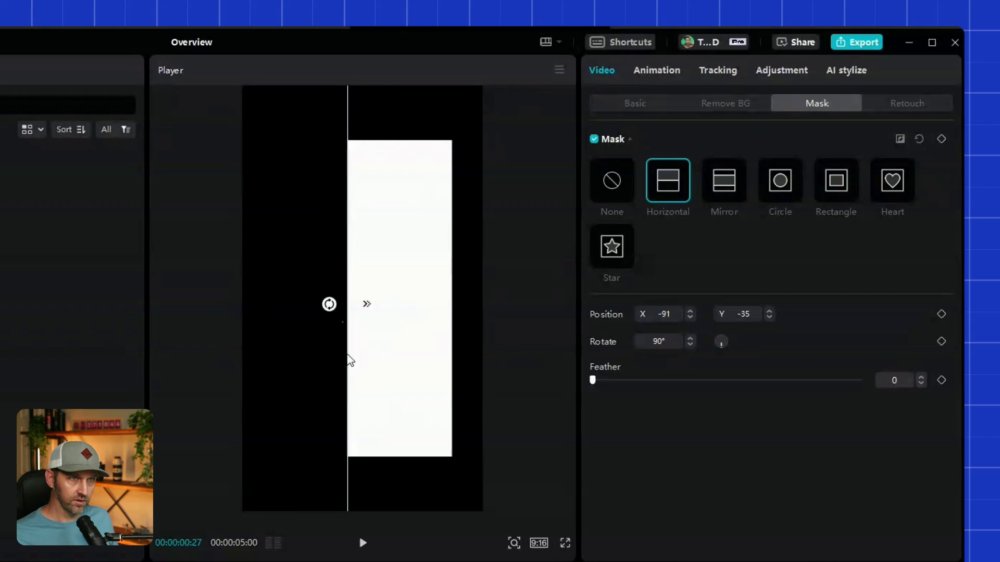
Task: Click the Rotate dial knob
Action: point(721,342)
